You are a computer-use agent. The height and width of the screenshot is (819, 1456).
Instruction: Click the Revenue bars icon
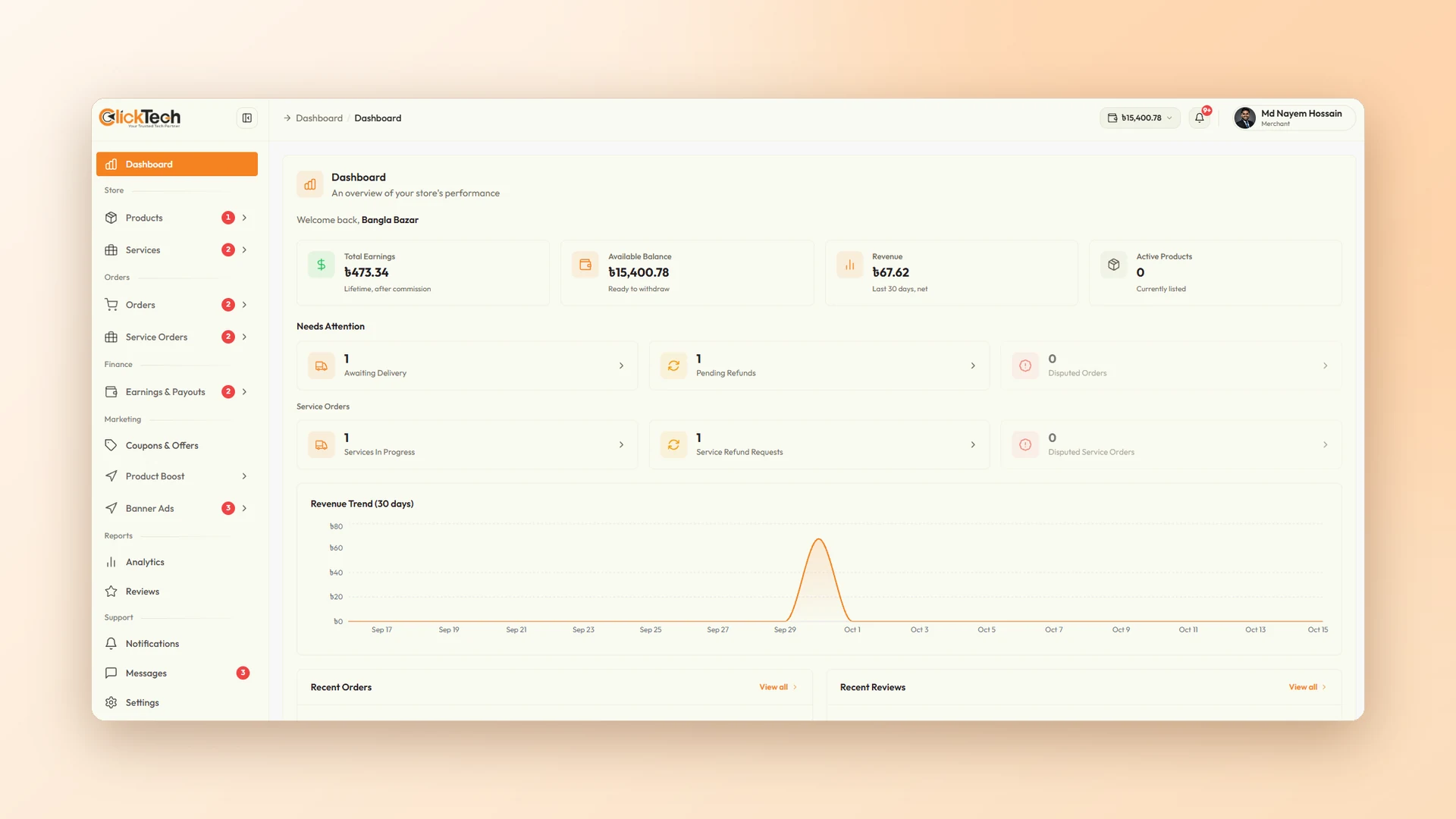[x=850, y=265]
